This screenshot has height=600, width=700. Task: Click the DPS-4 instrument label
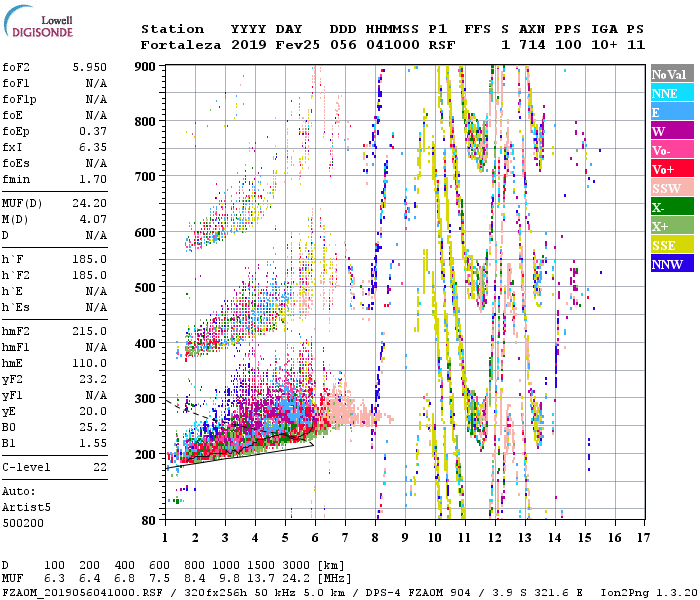pos(383,593)
